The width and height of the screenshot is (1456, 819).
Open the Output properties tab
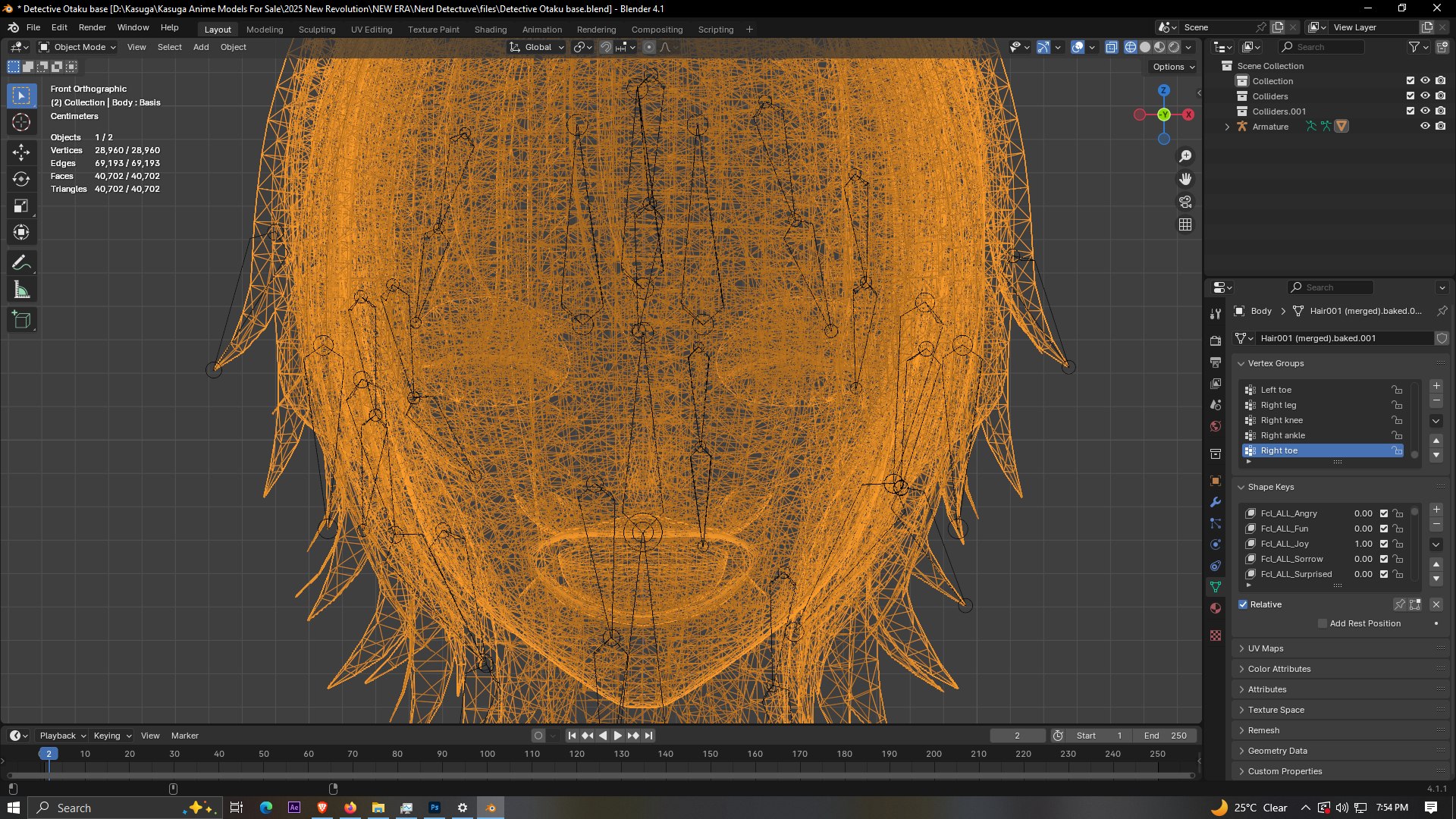pos(1216,362)
